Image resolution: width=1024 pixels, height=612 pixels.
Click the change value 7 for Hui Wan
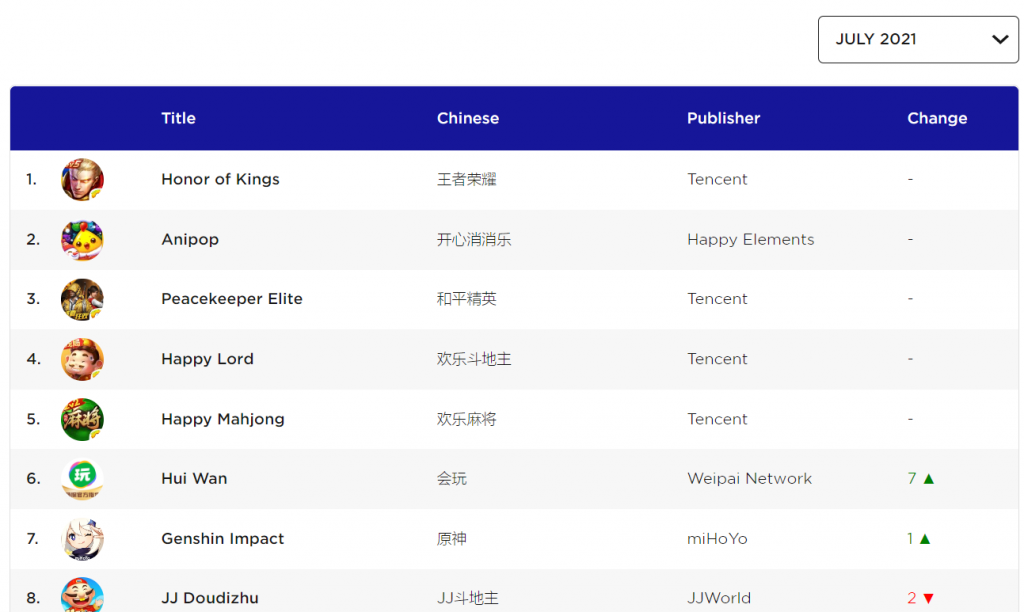tap(912, 479)
